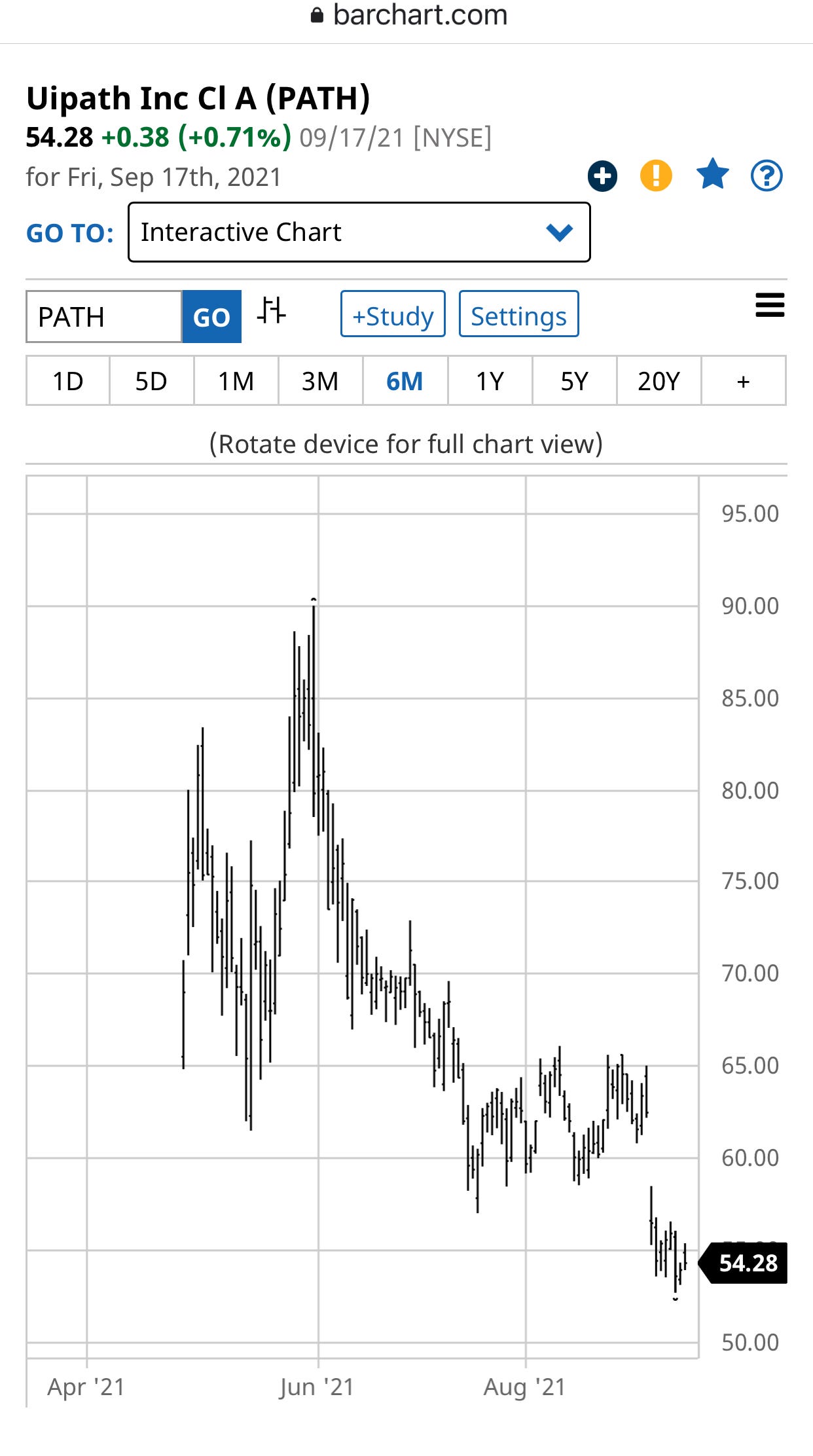Screen dimensions: 813x1456
Task: Expand the Interactive Chart dropdown
Action: 359,232
